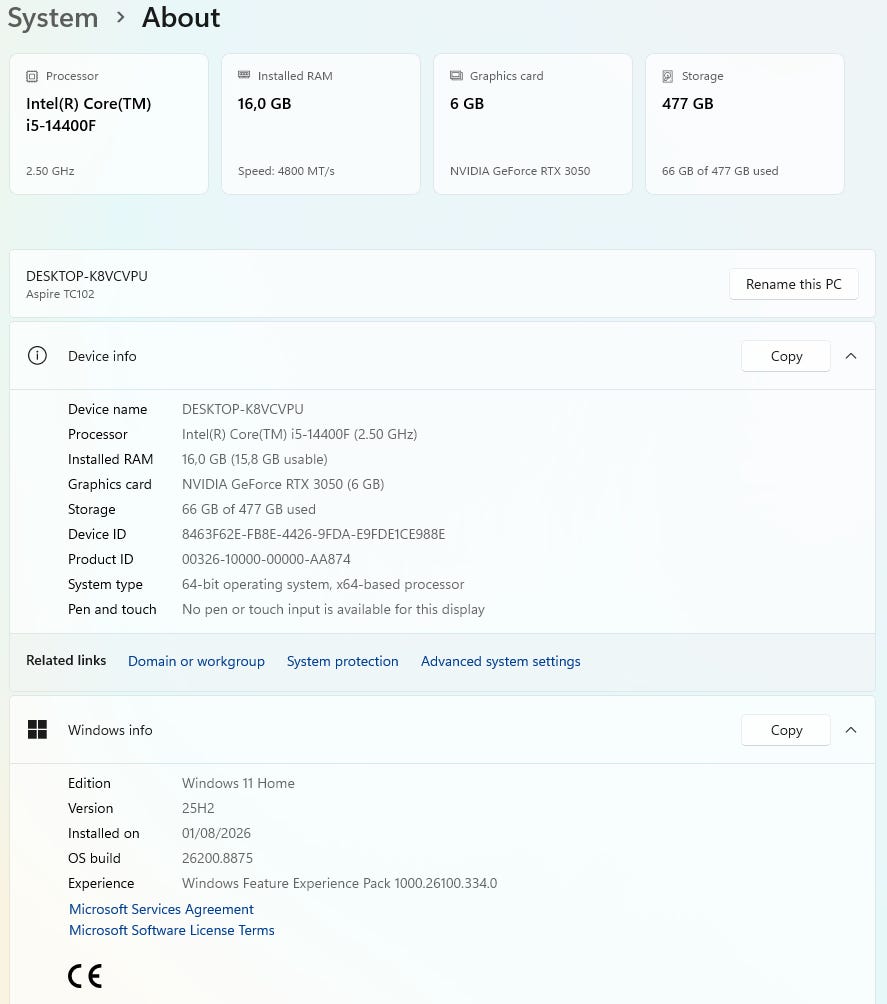Click the System type value 64-bit operating system
Viewport: 887px width, 1004px height.
[x=323, y=584]
